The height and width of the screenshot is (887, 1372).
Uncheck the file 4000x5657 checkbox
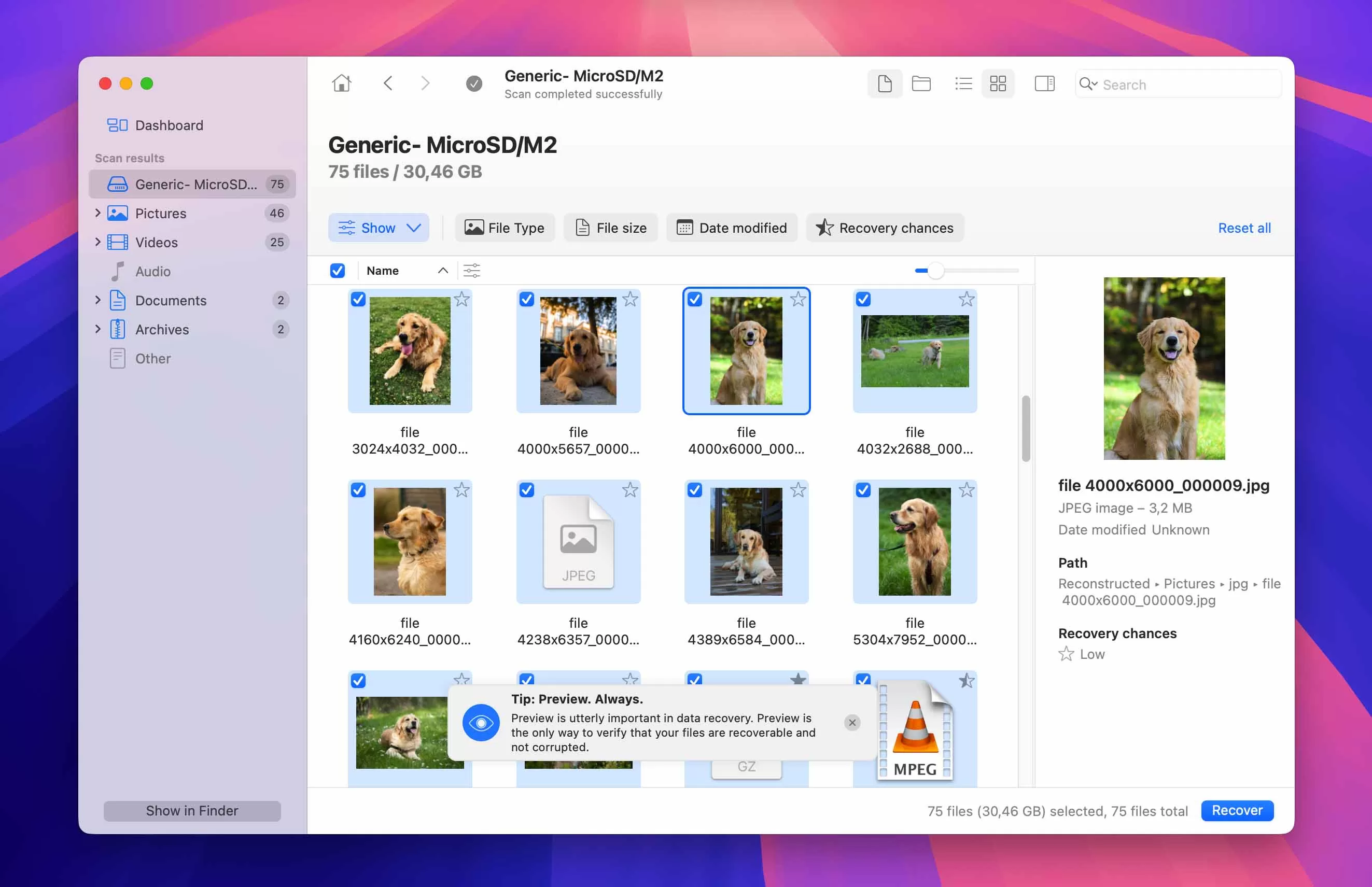(526, 300)
